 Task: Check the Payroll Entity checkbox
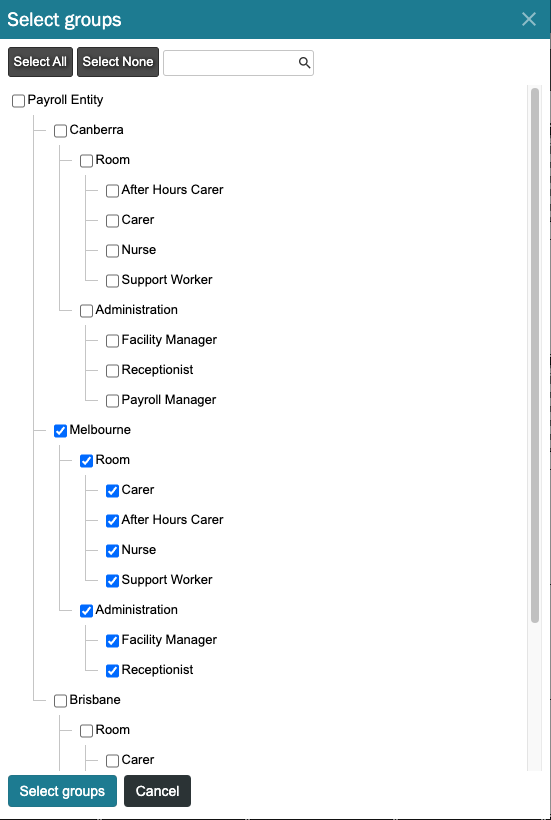coord(18,101)
